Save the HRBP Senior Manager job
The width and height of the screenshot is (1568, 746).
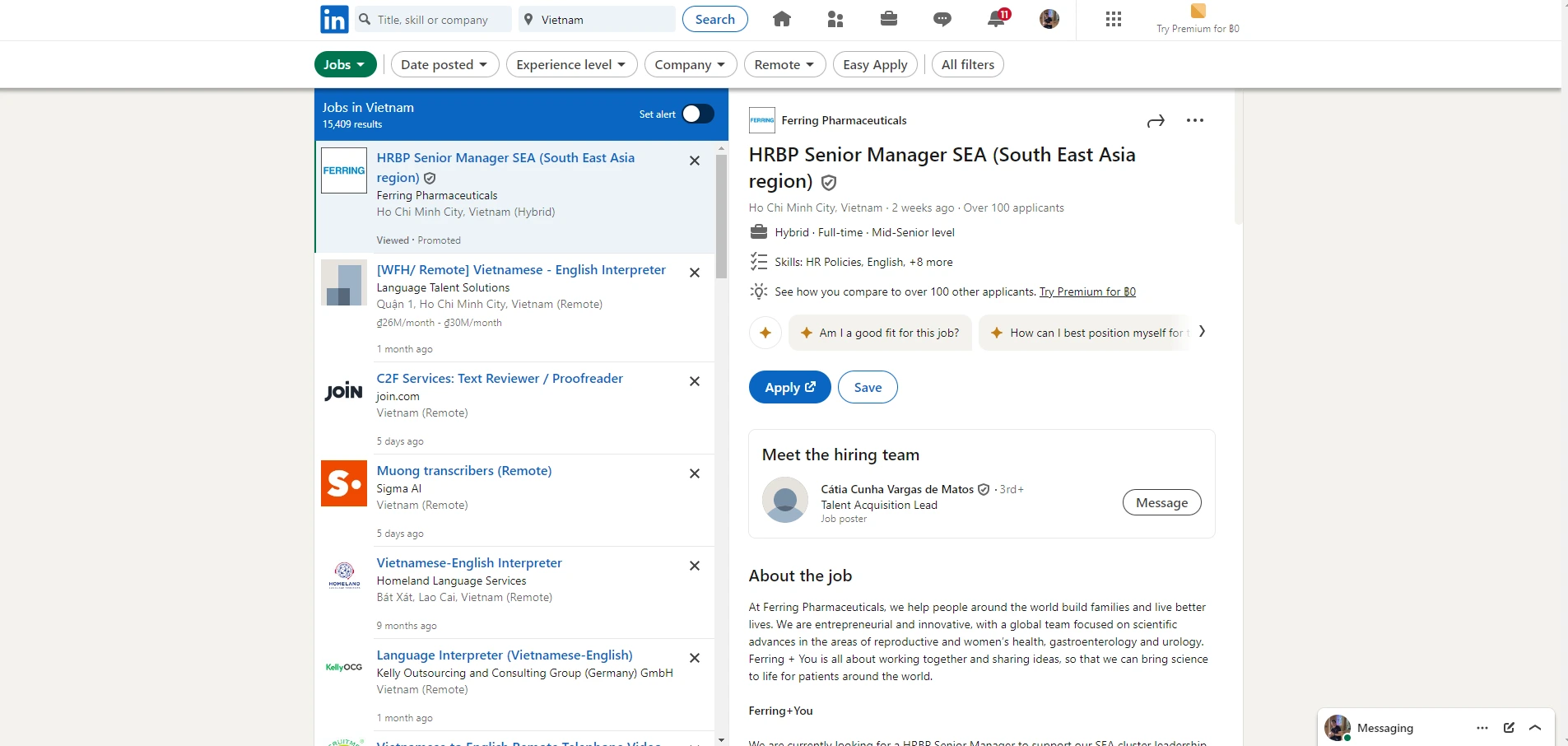click(868, 387)
